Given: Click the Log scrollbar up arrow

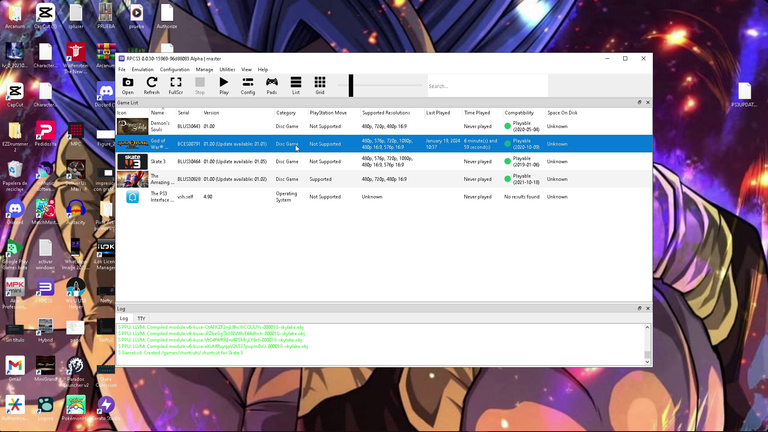Looking at the screenshot, I should [647, 327].
